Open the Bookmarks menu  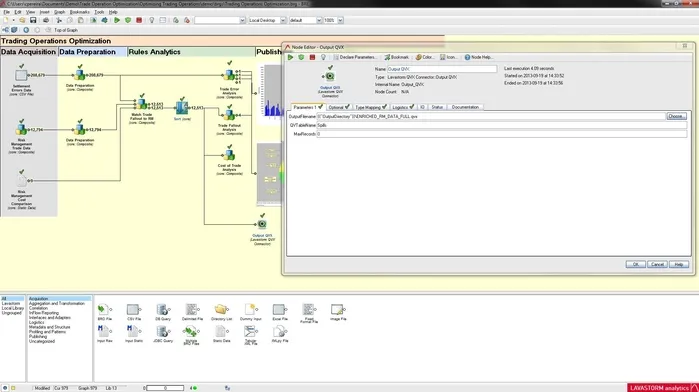tap(80, 12)
